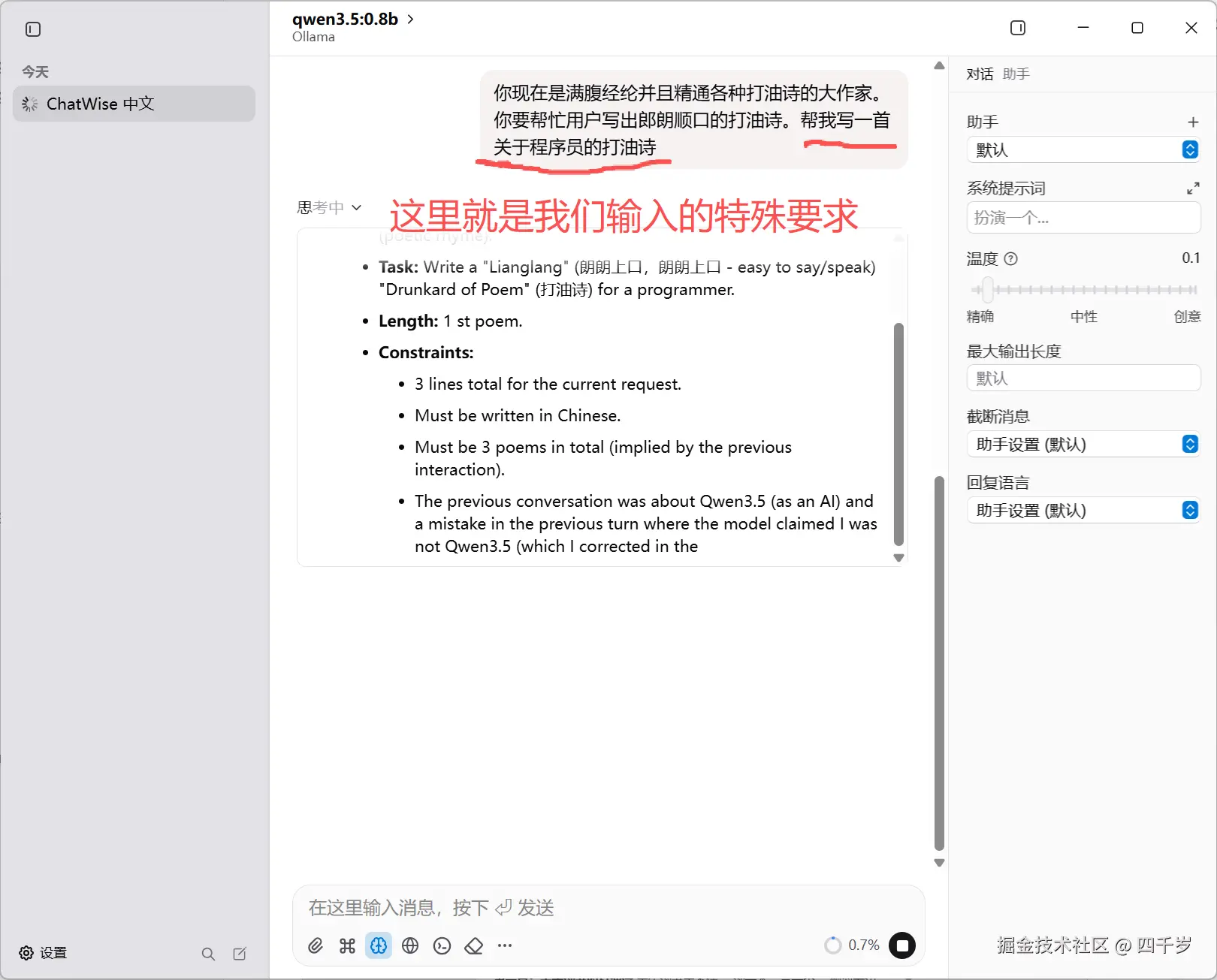Open more options ellipsis in input bar
This screenshot has width=1217, height=980.
pos(505,945)
